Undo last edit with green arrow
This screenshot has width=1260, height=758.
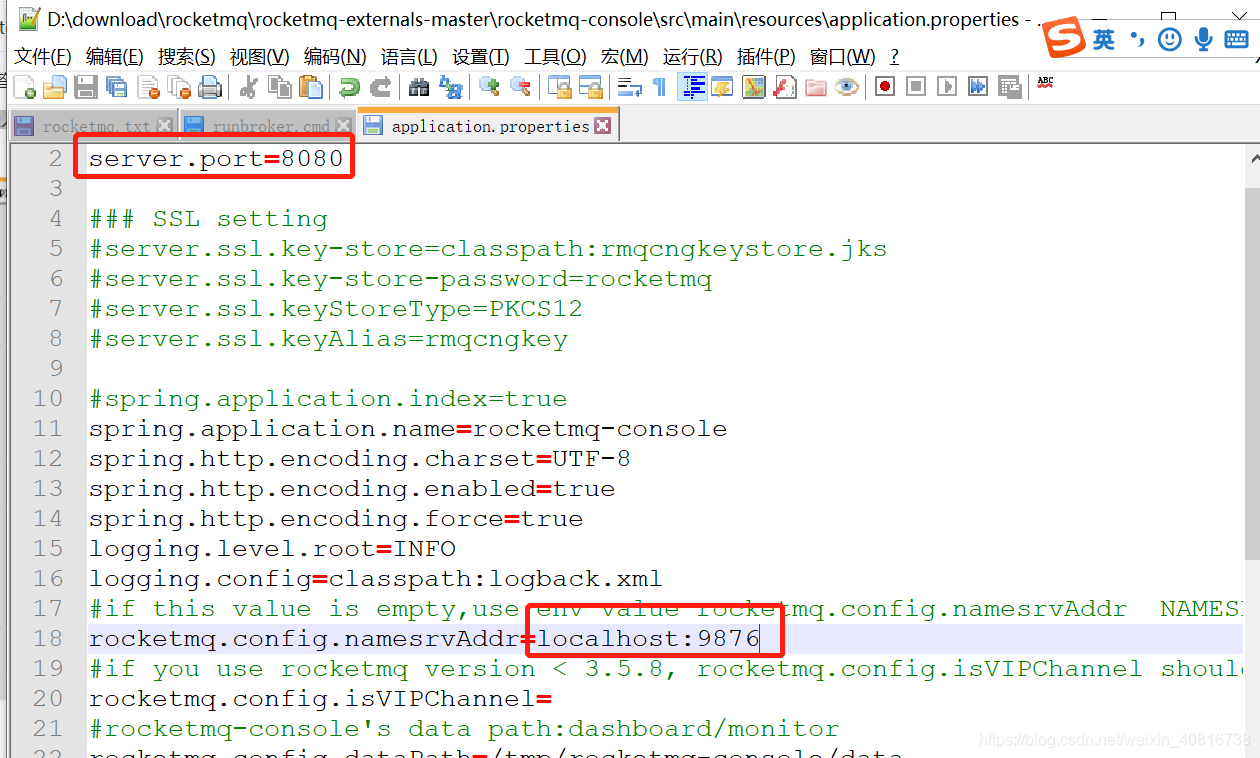(x=350, y=87)
